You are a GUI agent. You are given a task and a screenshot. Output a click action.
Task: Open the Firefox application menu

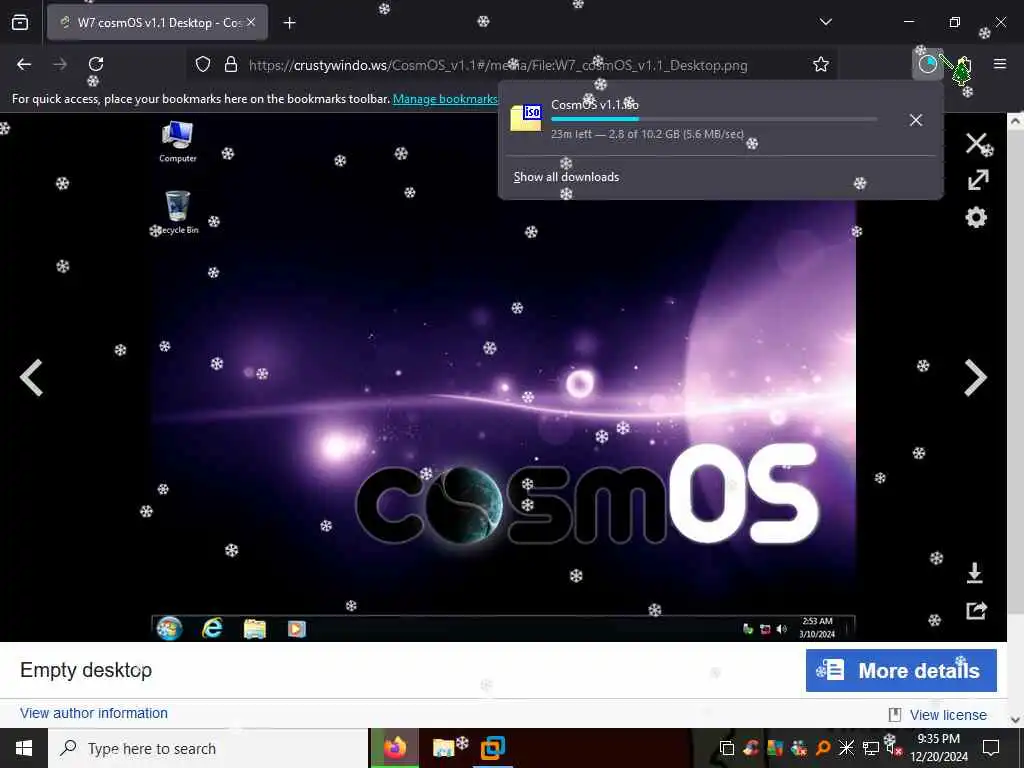(x=1000, y=64)
